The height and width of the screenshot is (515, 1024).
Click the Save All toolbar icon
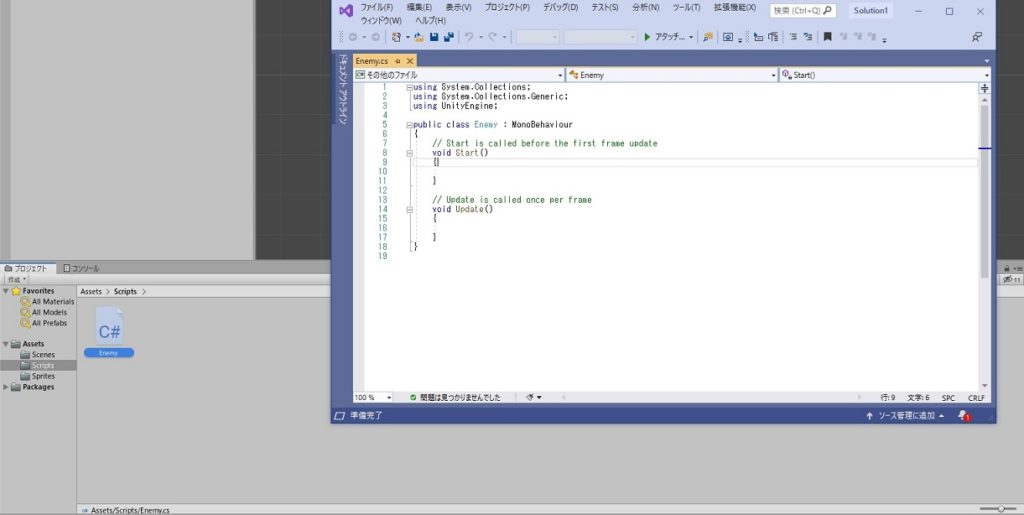click(449, 37)
